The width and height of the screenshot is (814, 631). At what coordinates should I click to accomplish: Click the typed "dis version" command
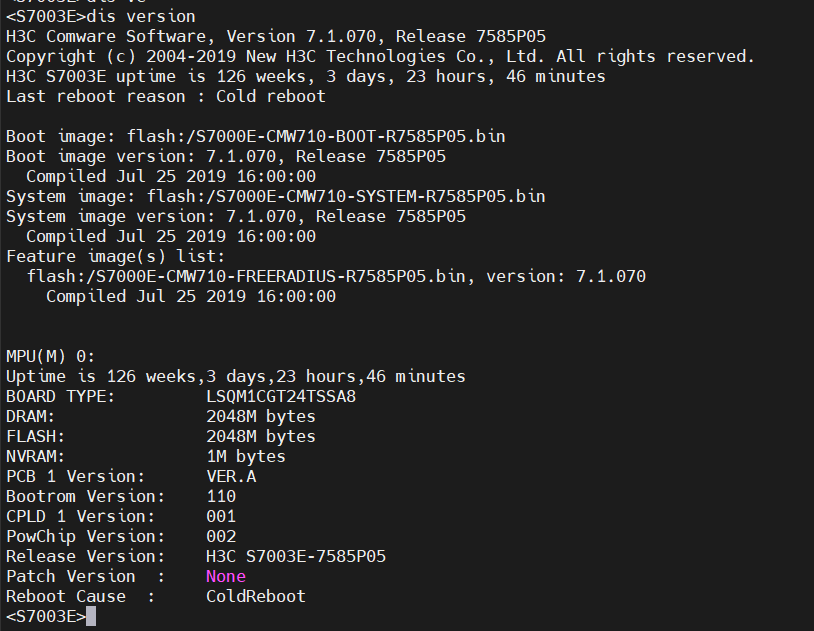[141, 16]
